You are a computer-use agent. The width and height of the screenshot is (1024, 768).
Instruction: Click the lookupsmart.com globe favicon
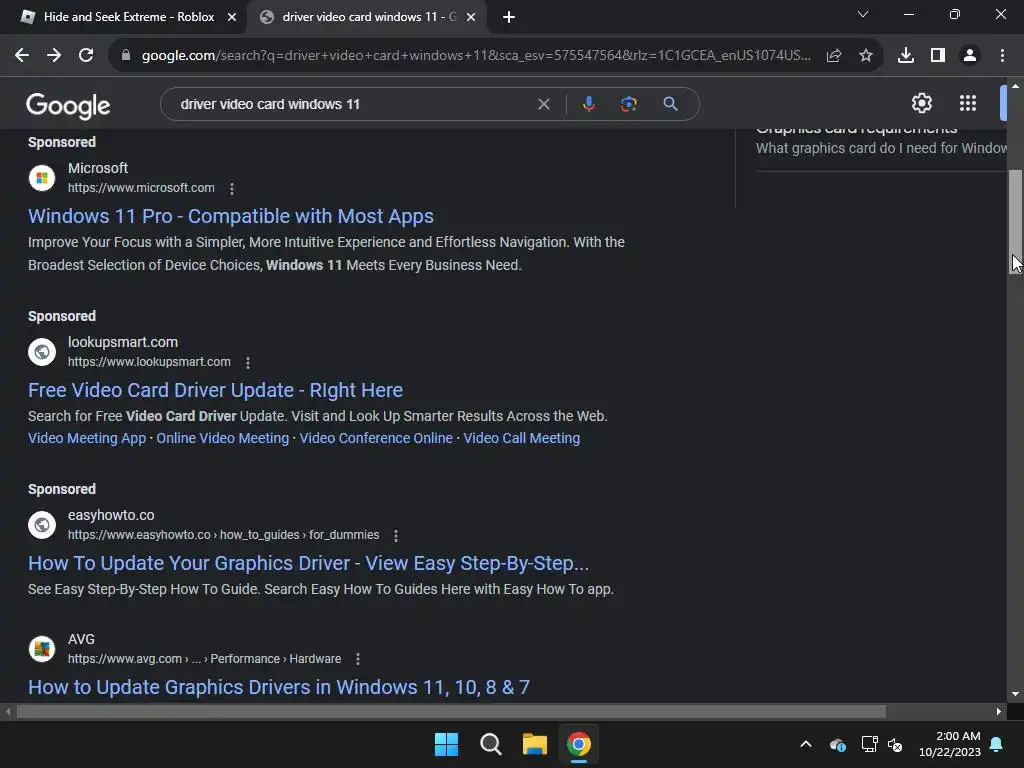(x=42, y=352)
